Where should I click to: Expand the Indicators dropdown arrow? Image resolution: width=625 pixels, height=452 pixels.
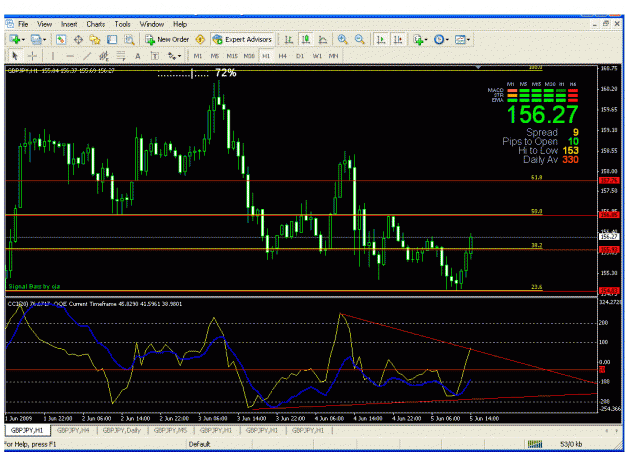click(x=426, y=40)
